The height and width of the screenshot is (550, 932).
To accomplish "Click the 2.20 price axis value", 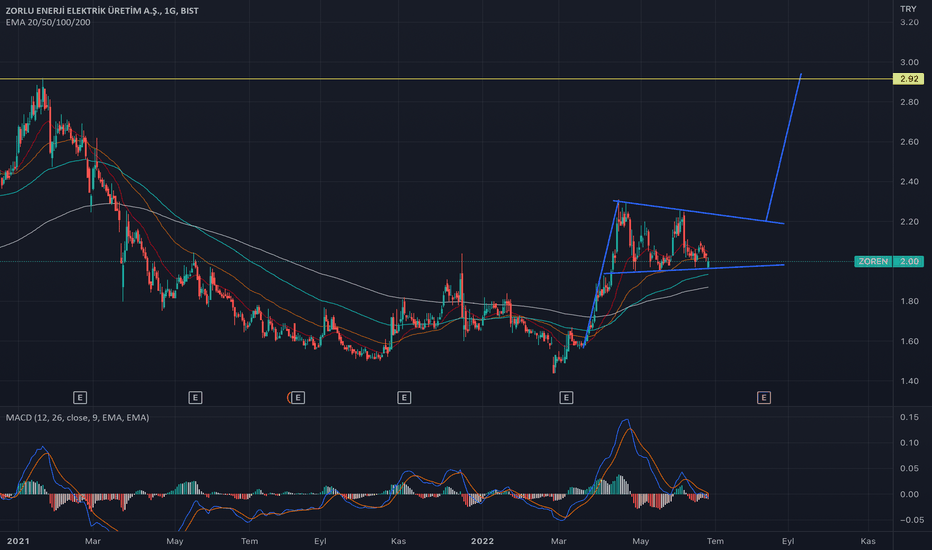I will tap(909, 222).
